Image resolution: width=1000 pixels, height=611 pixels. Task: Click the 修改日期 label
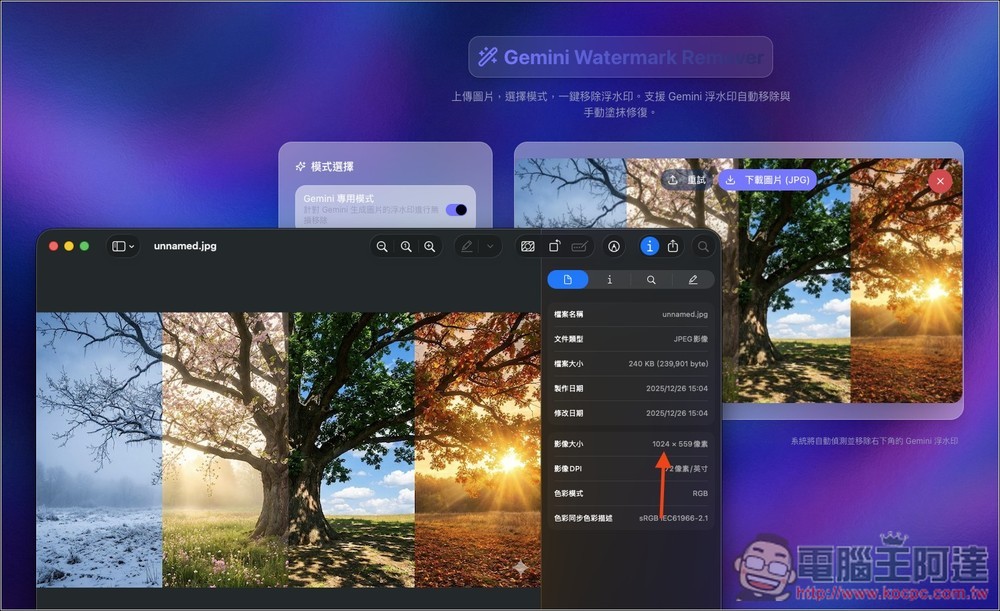coord(568,413)
